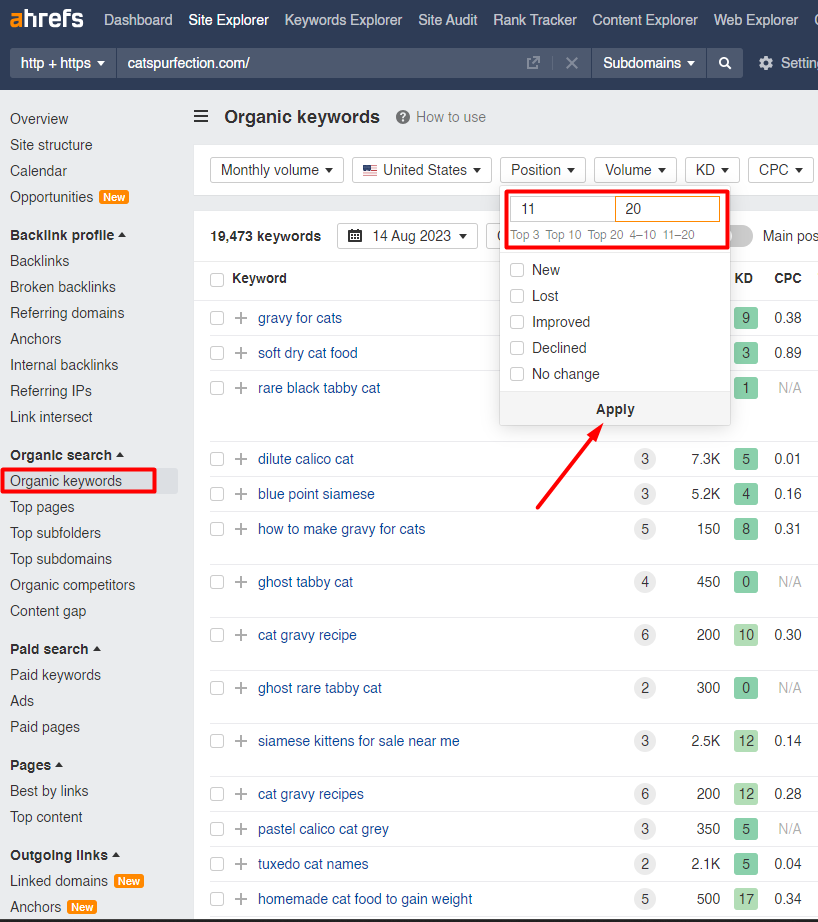Open Settings via gear icon
Image resolution: width=818 pixels, height=922 pixels.
point(766,63)
